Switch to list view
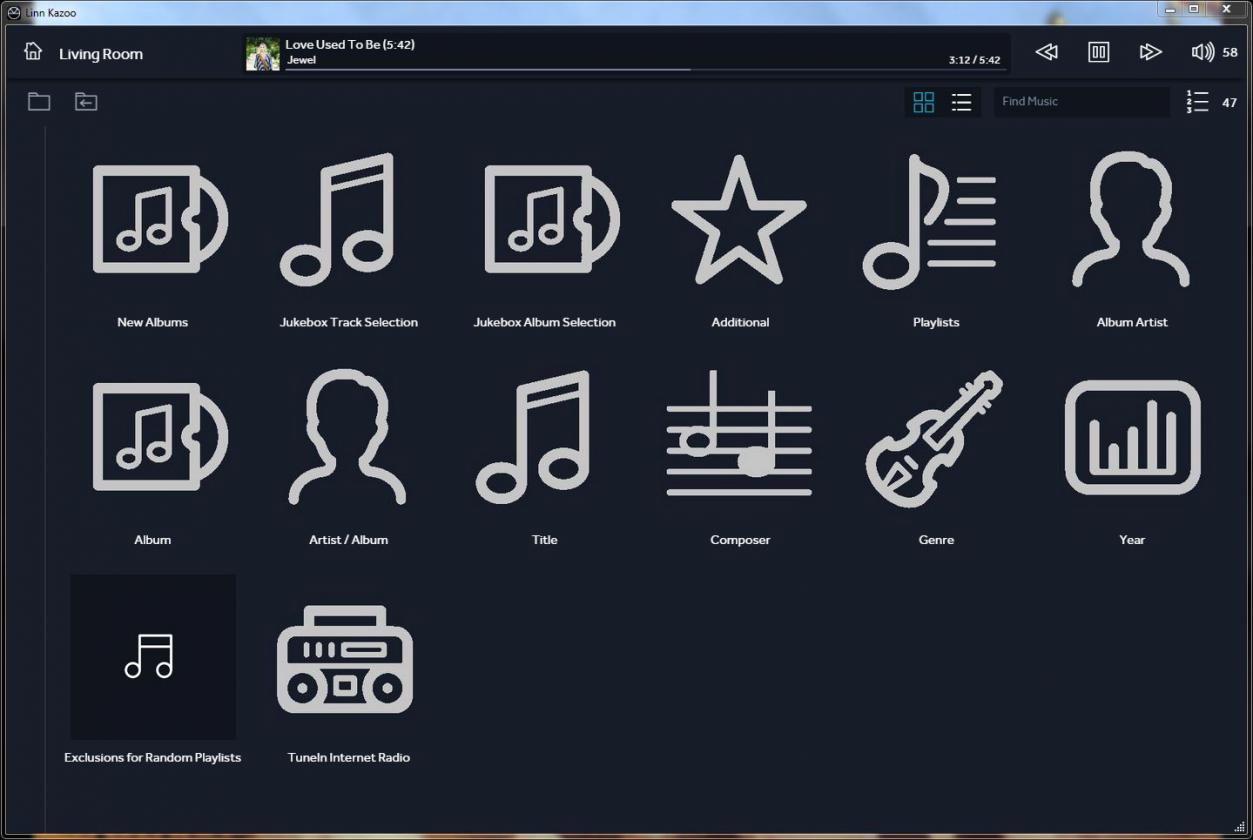The image size is (1253, 840). tap(961, 102)
